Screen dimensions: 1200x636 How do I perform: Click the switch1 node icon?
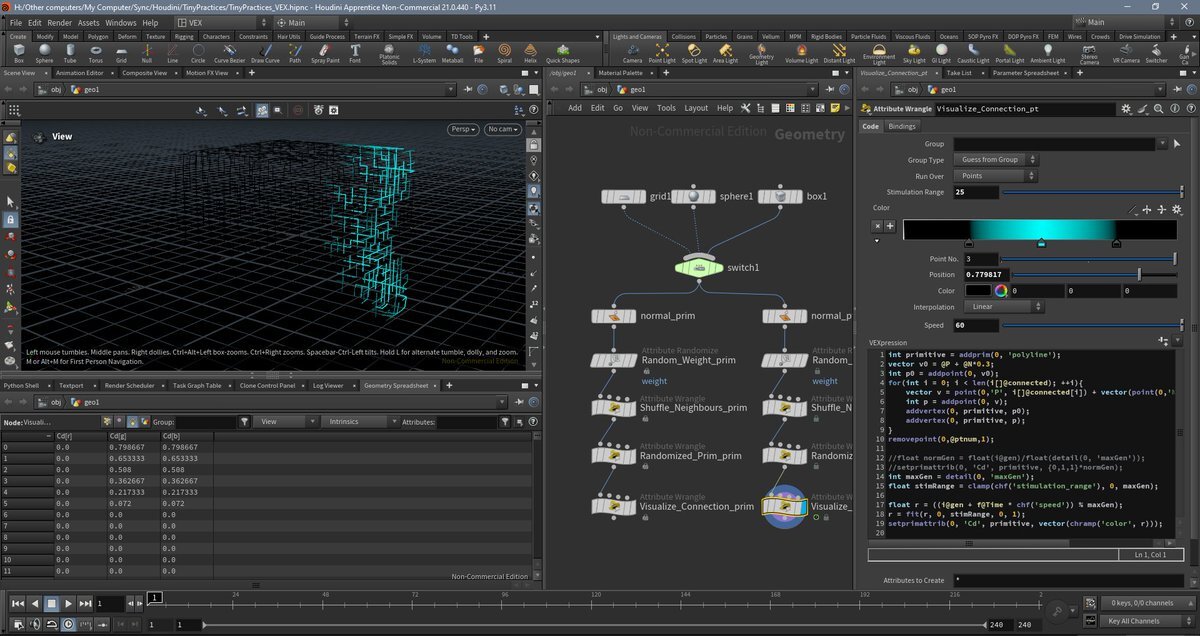point(700,267)
